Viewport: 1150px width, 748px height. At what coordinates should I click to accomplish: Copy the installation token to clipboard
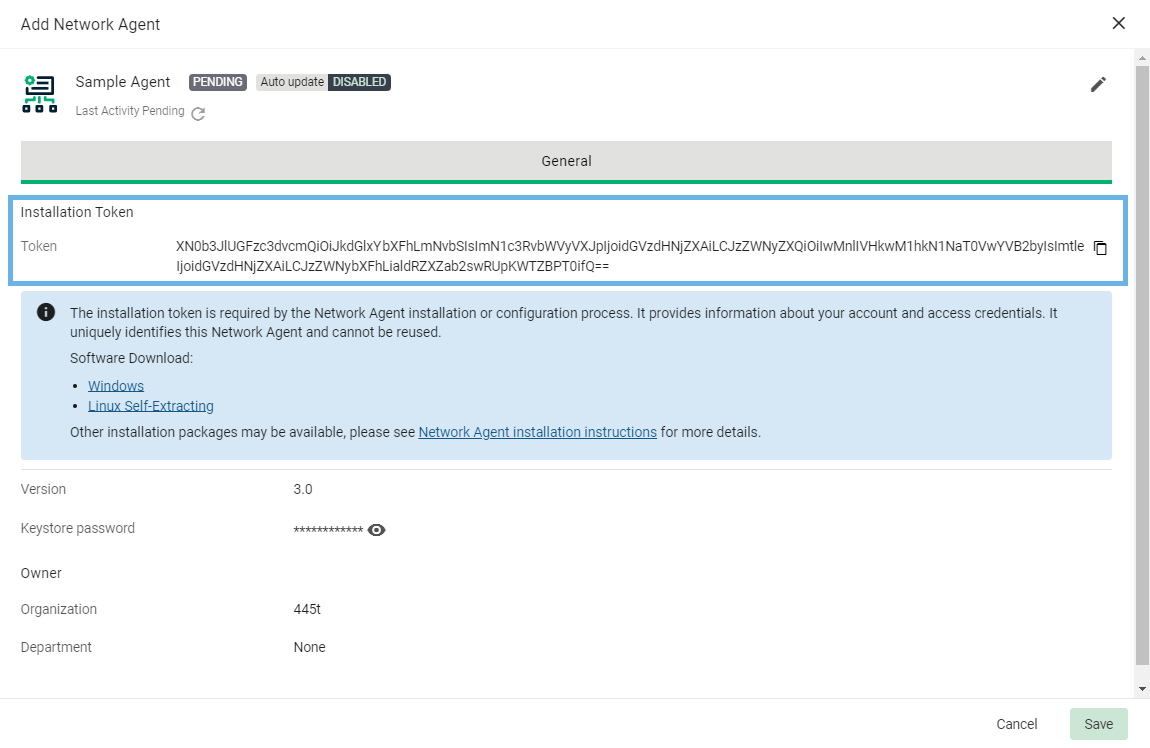[1100, 248]
